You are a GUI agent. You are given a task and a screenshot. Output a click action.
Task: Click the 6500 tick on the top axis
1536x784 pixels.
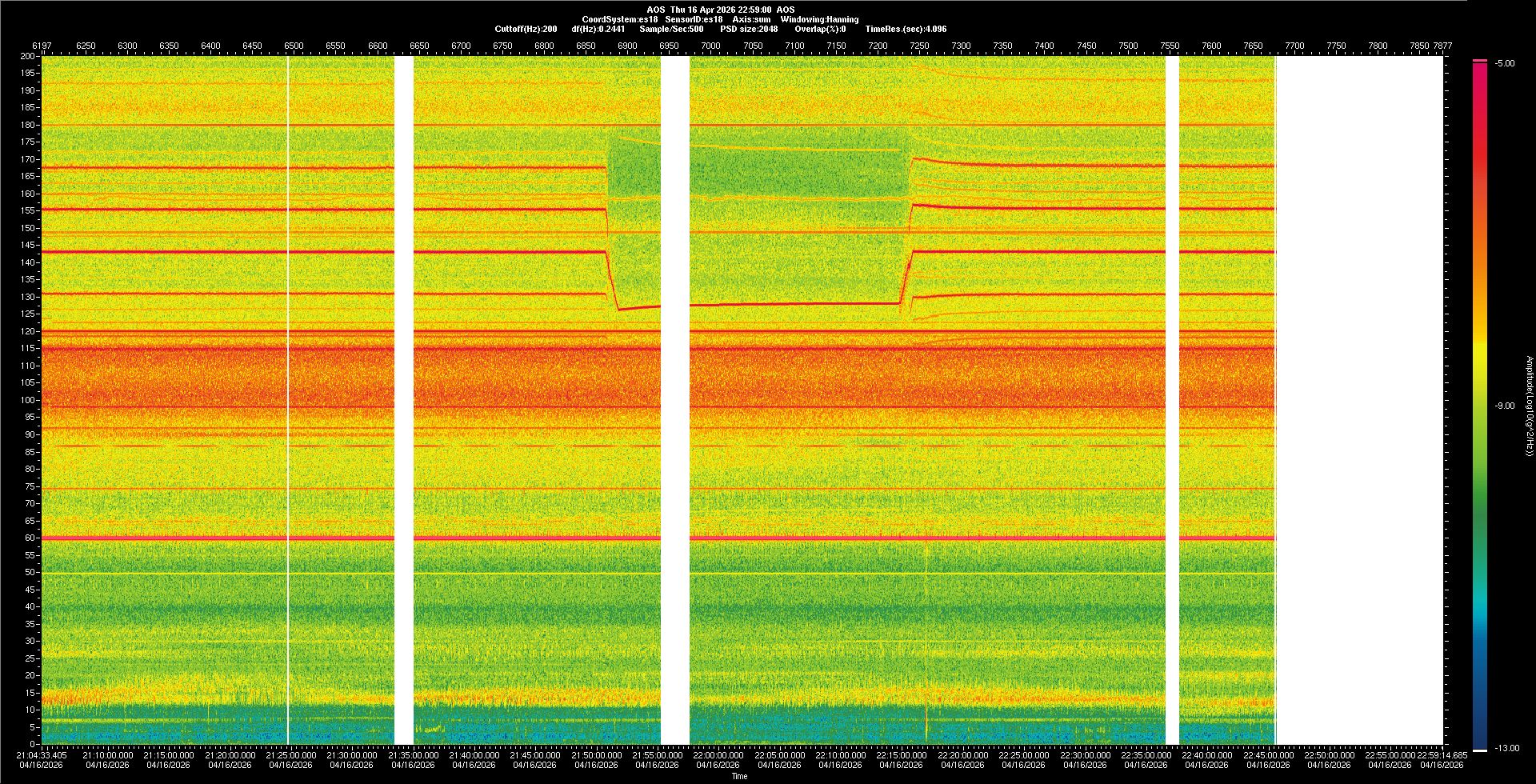tap(294, 46)
